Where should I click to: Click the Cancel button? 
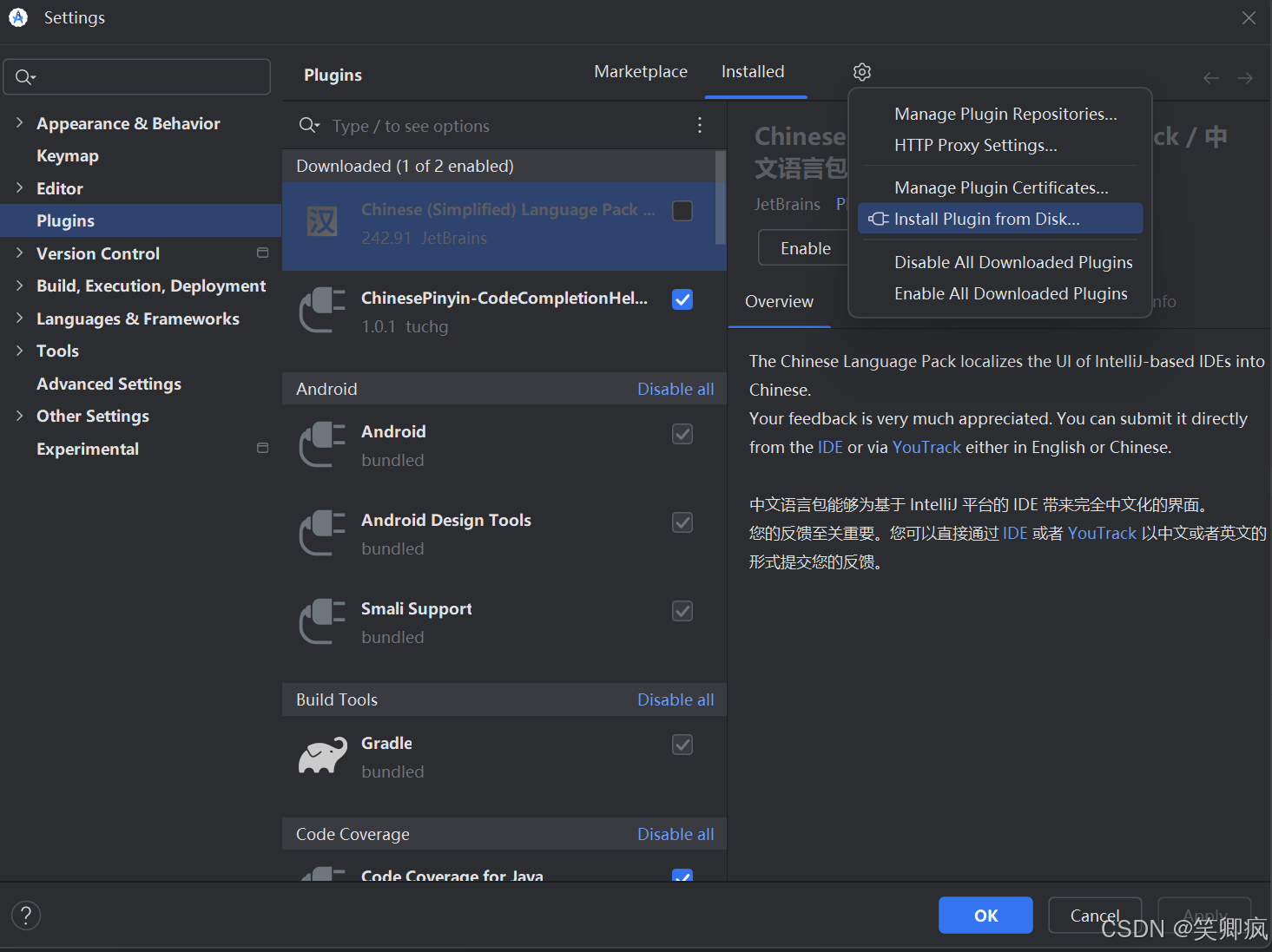click(1095, 916)
